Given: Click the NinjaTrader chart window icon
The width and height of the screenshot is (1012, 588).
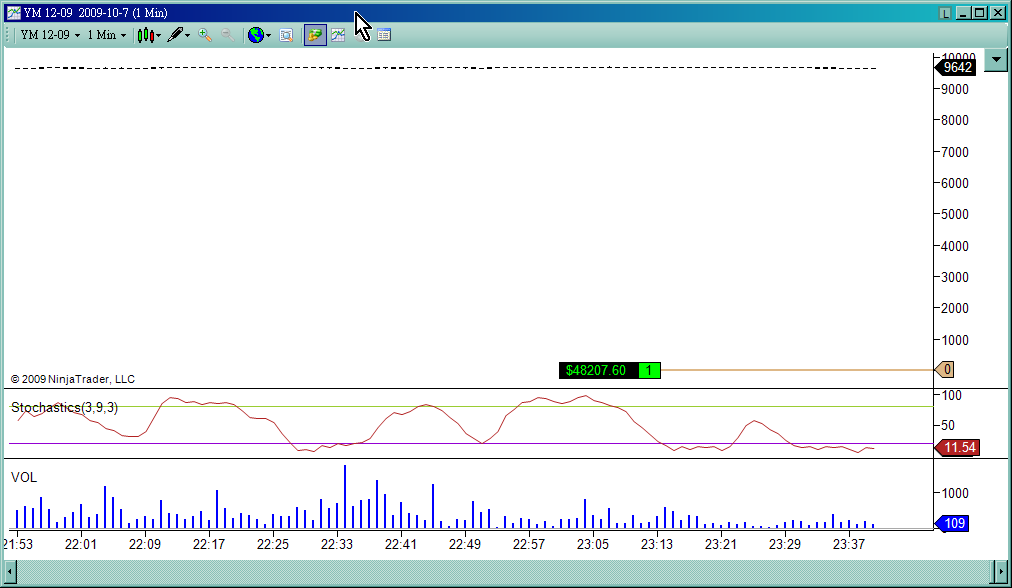Looking at the screenshot, I should pyautogui.click(x=14, y=13).
